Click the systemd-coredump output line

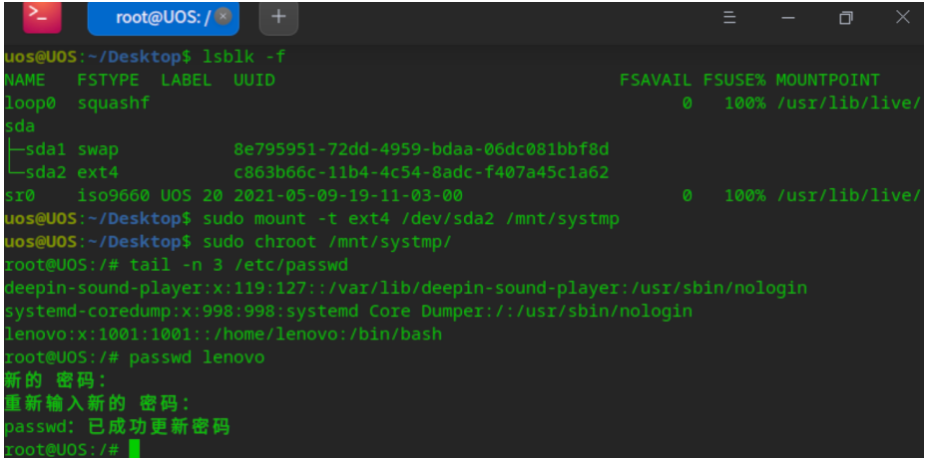click(348, 311)
